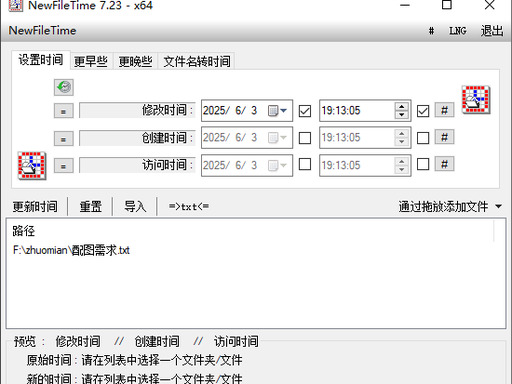Decrease modified time with down spinner arrow
512x384 pixels.
pyautogui.click(x=402, y=115)
